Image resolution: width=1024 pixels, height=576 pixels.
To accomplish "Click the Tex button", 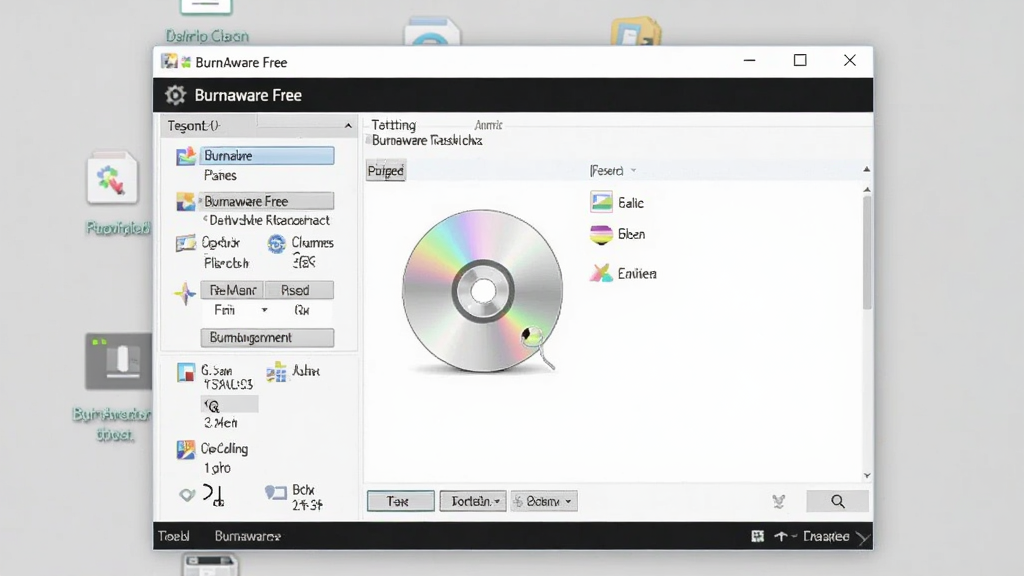I will [400, 501].
